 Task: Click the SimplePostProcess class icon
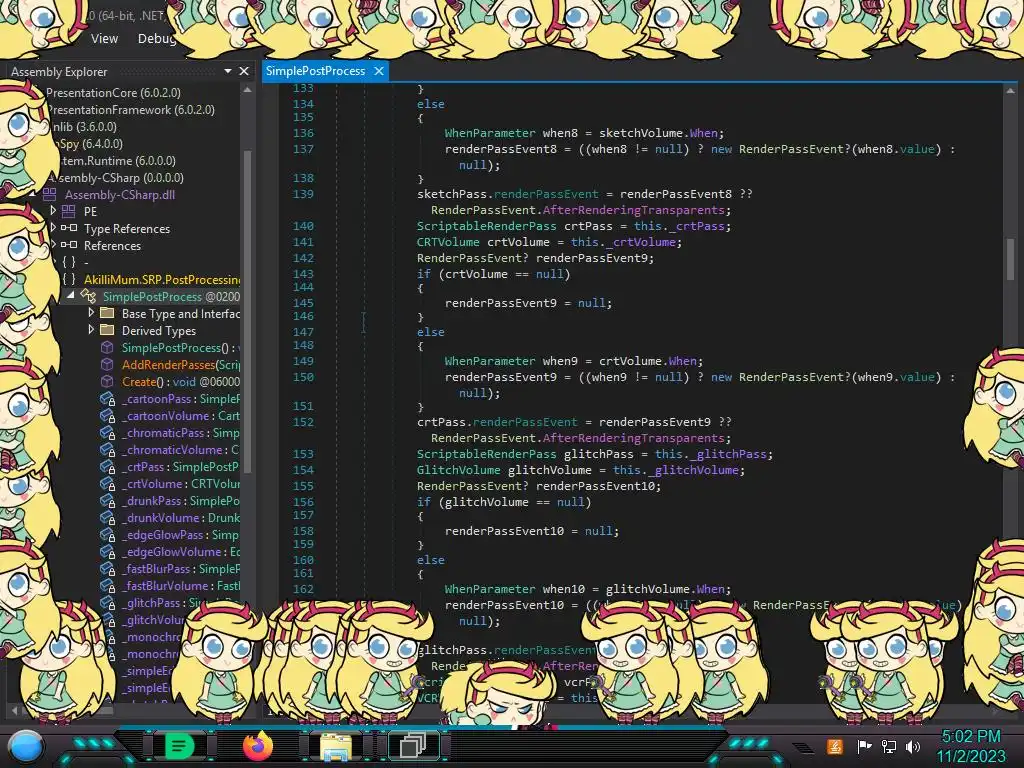click(88, 296)
